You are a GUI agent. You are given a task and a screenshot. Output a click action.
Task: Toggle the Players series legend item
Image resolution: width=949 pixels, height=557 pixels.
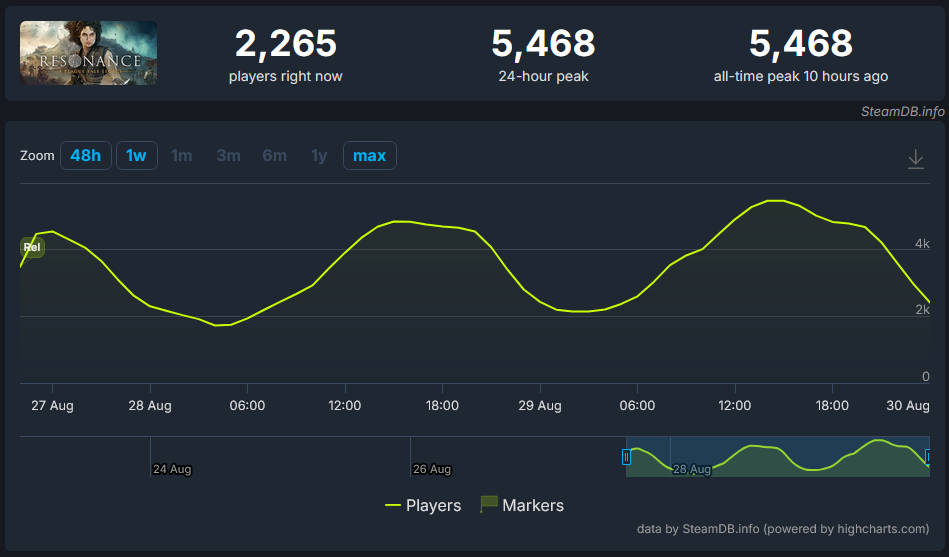pyautogui.click(x=423, y=505)
